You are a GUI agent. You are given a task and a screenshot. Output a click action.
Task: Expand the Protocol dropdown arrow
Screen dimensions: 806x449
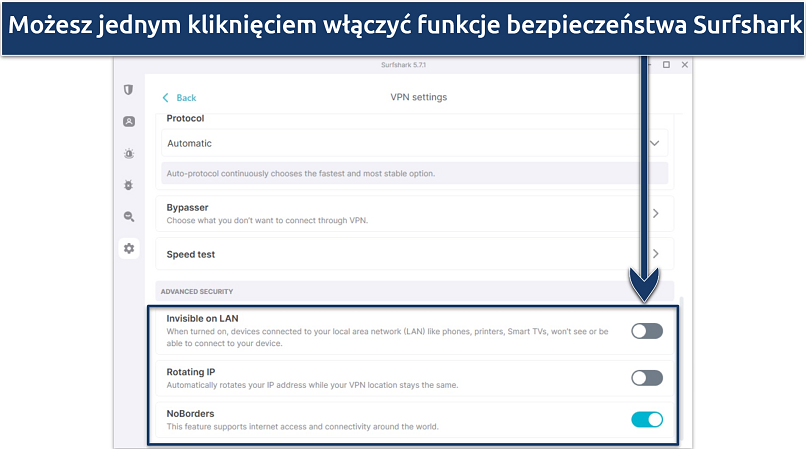(655, 143)
